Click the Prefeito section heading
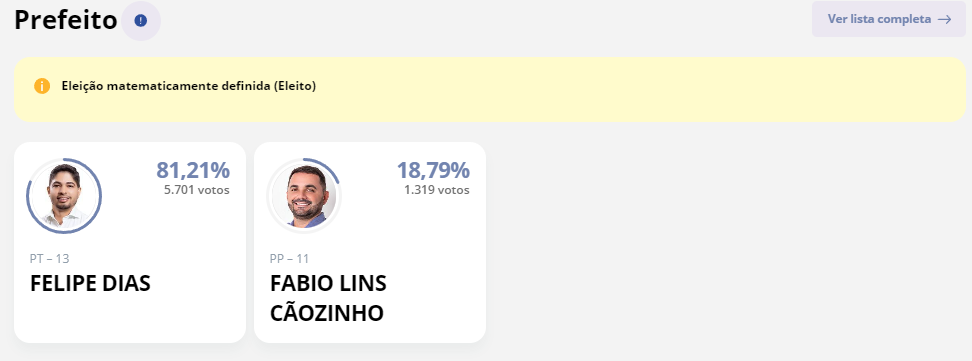Image resolution: width=972 pixels, height=361 pixels. pyautogui.click(x=66, y=20)
